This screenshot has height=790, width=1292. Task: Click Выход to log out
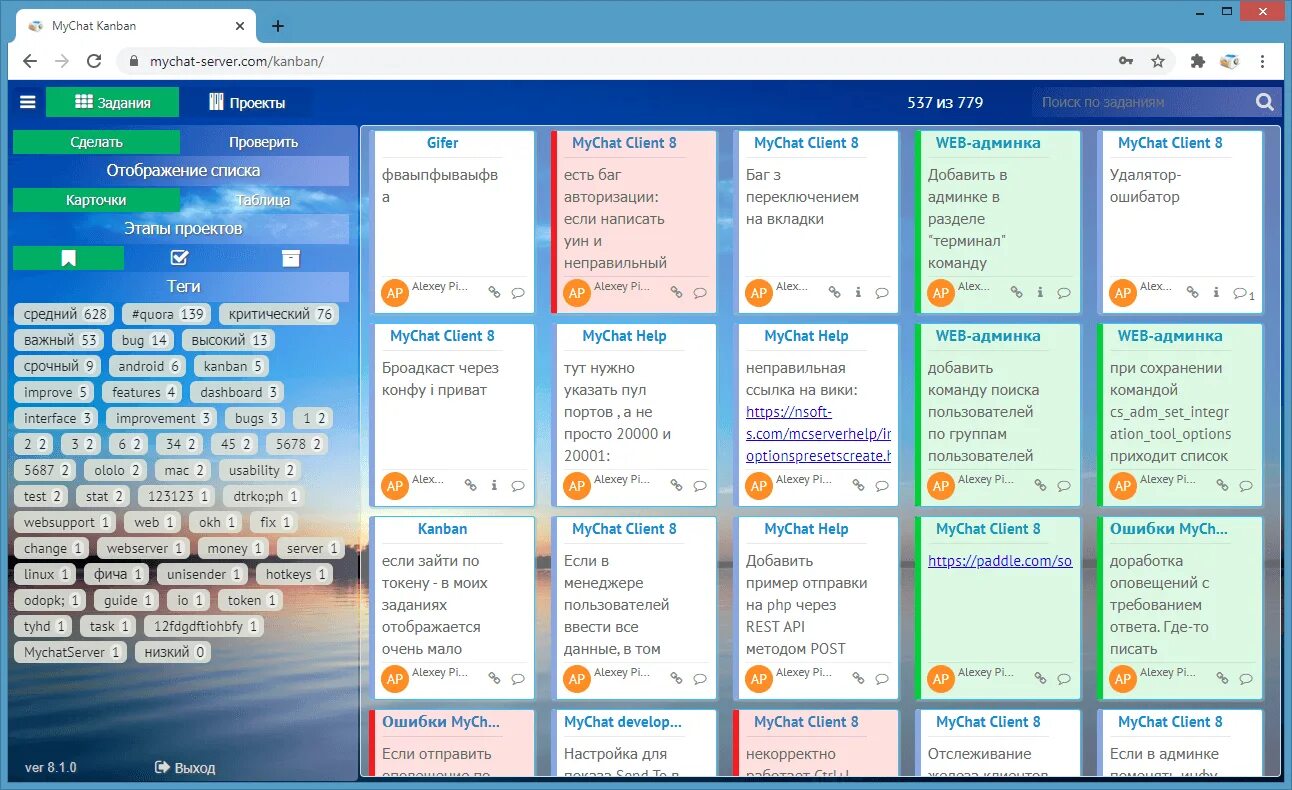[195, 768]
